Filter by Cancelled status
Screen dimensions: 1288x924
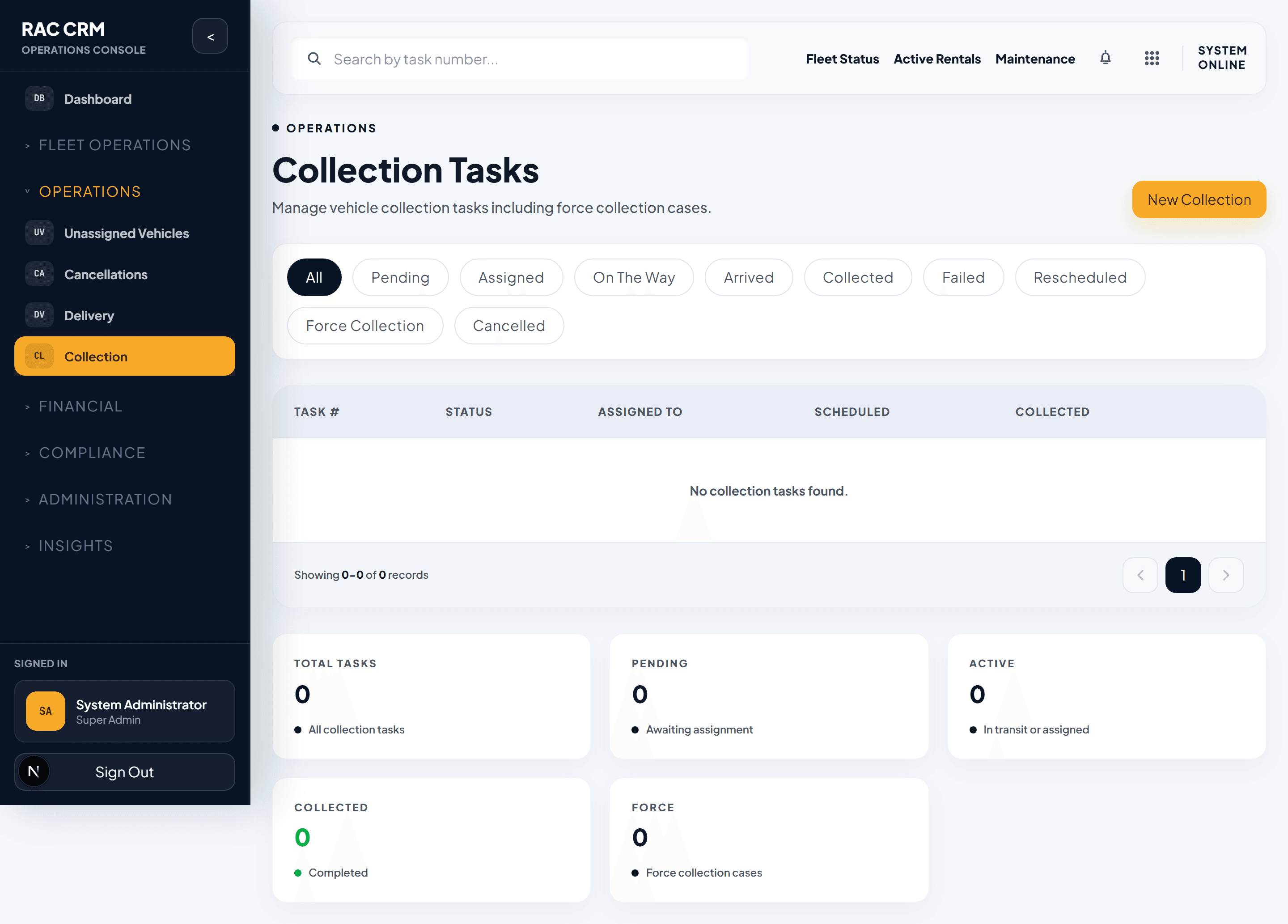coord(509,326)
